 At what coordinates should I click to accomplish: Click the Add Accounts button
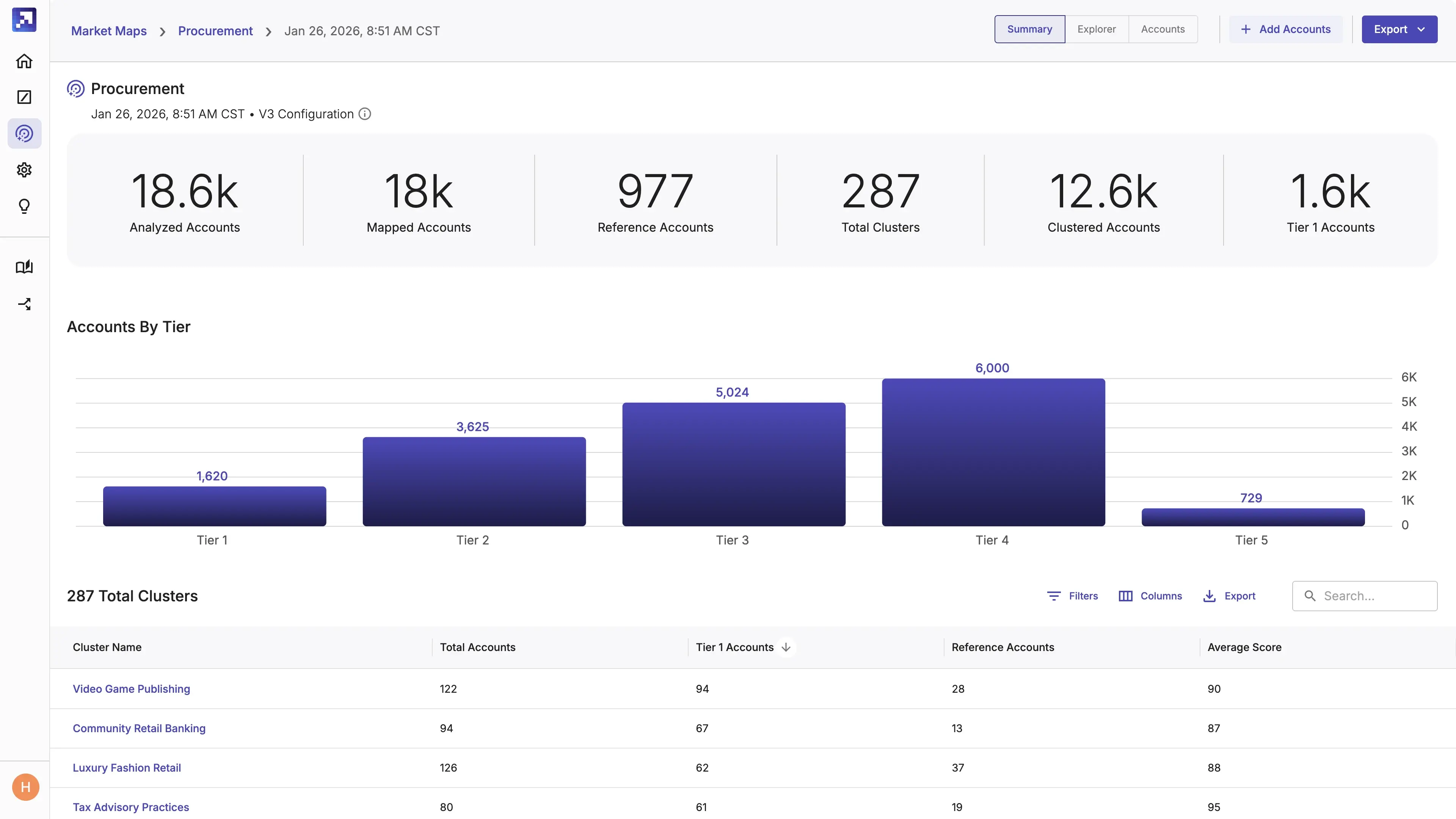click(1285, 30)
